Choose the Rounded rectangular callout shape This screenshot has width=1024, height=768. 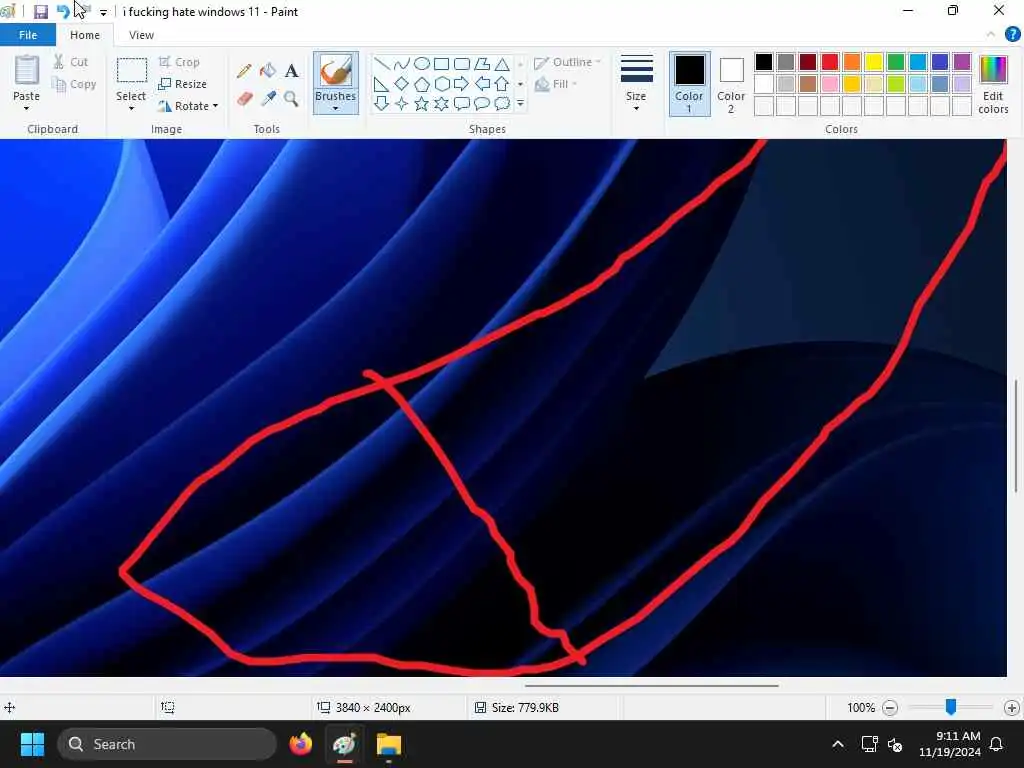[462, 103]
